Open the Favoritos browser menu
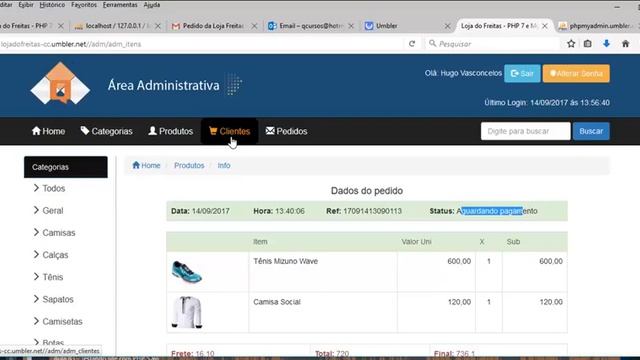This screenshot has height=360, width=640. pyautogui.click(x=84, y=5)
